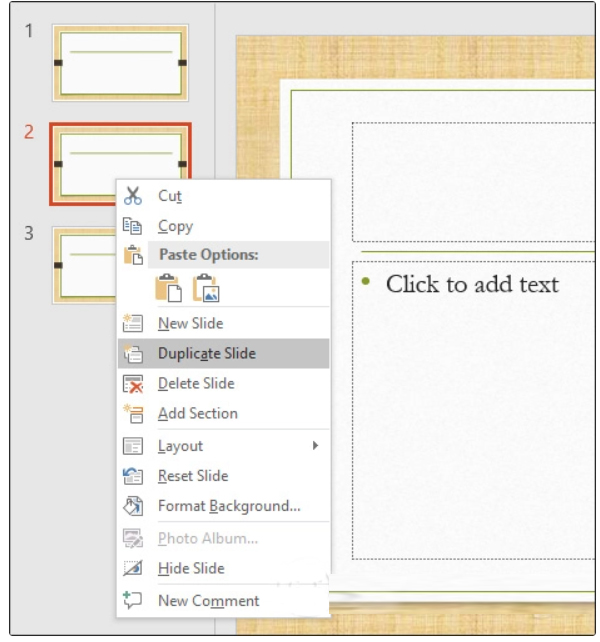
Task: Select Delete Slide menu entry
Action: [x=224, y=384]
